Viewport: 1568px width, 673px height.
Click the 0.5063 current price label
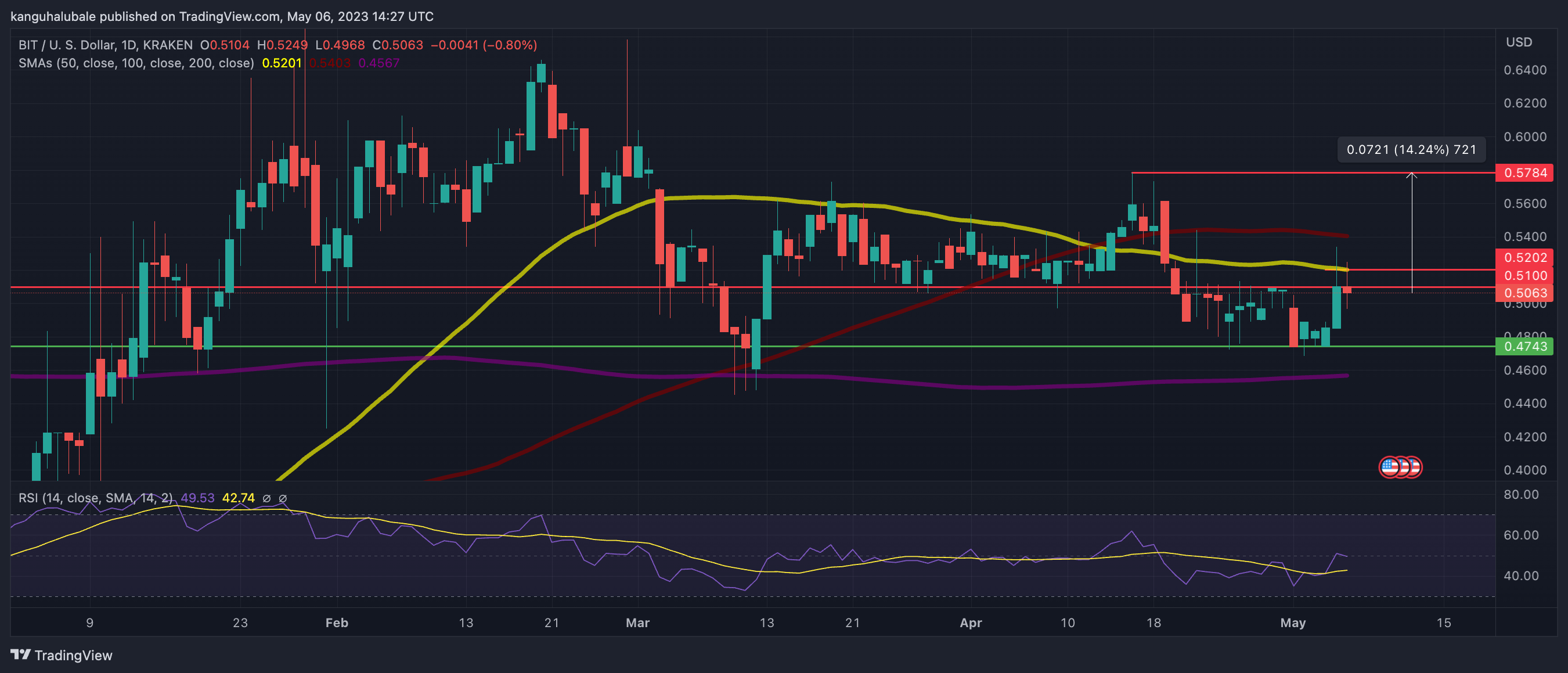pyautogui.click(x=1525, y=293)
